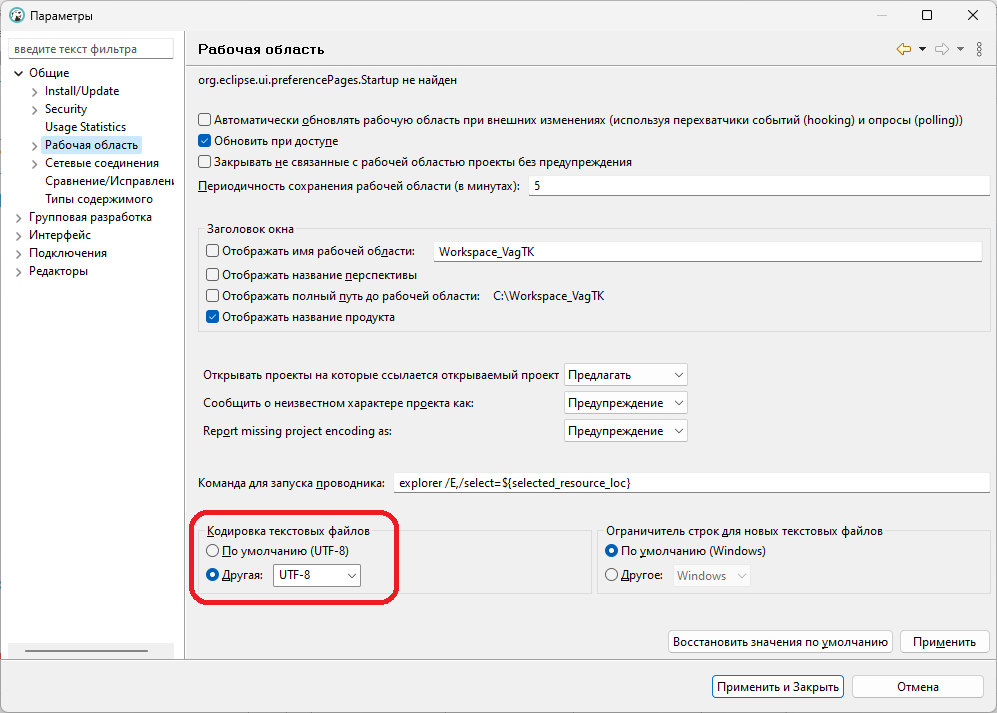Enable automatic workspace refresh on external changes
This screenshot has width=997, height=713.
(x=205, y=120)
